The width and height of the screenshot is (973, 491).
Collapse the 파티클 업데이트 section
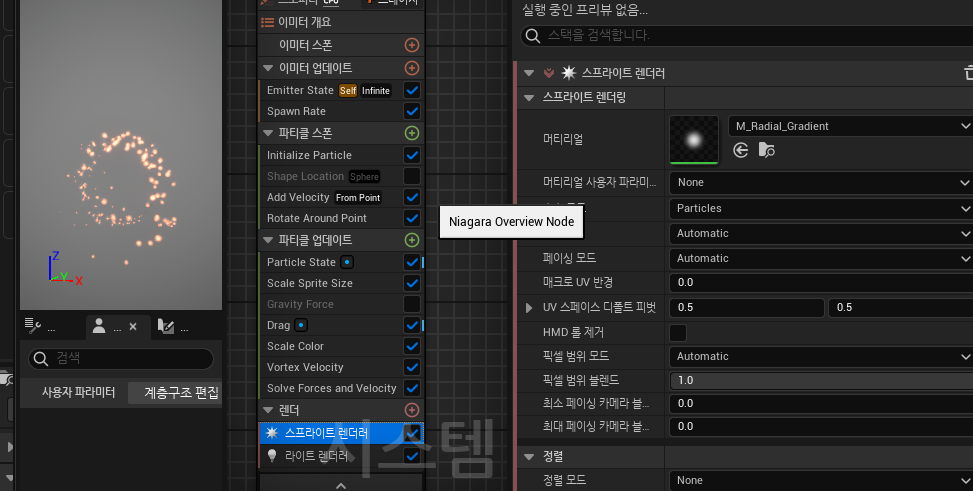[x=268, y=240]
